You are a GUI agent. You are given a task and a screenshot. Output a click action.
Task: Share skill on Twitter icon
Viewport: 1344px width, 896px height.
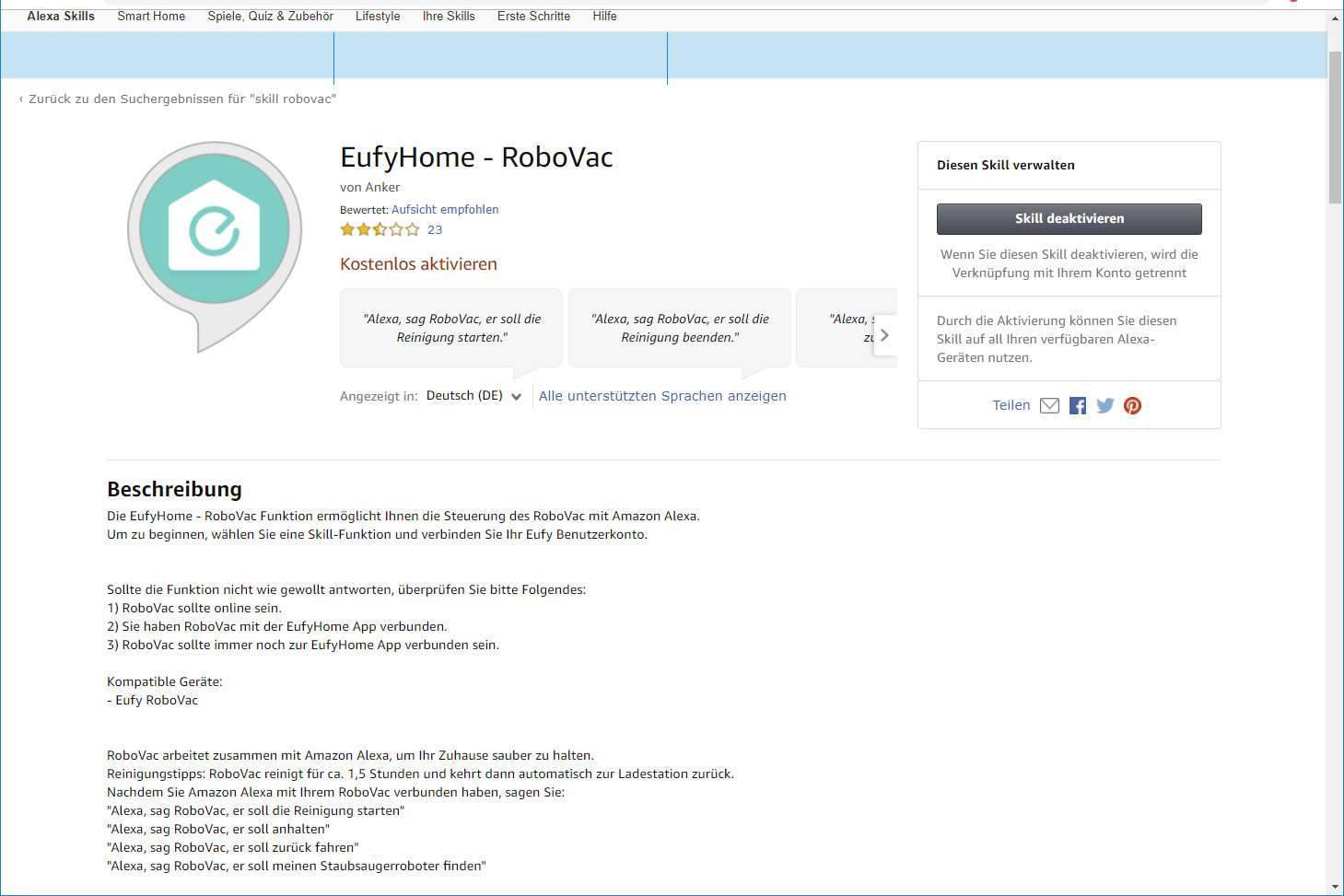point(1105,405)
